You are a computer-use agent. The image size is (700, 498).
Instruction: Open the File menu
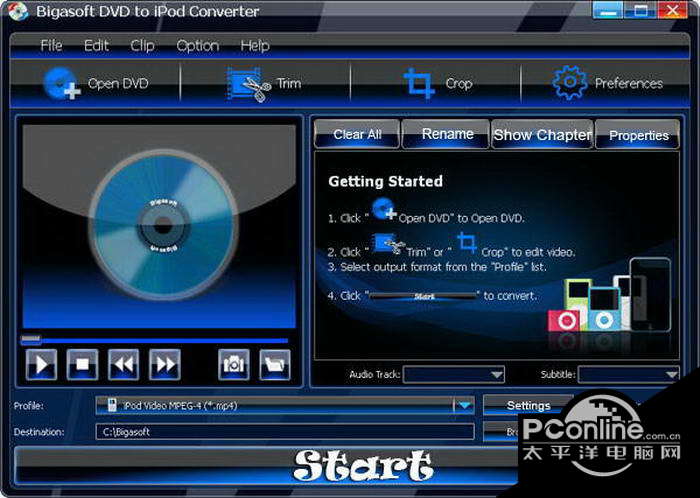[51, 46]
